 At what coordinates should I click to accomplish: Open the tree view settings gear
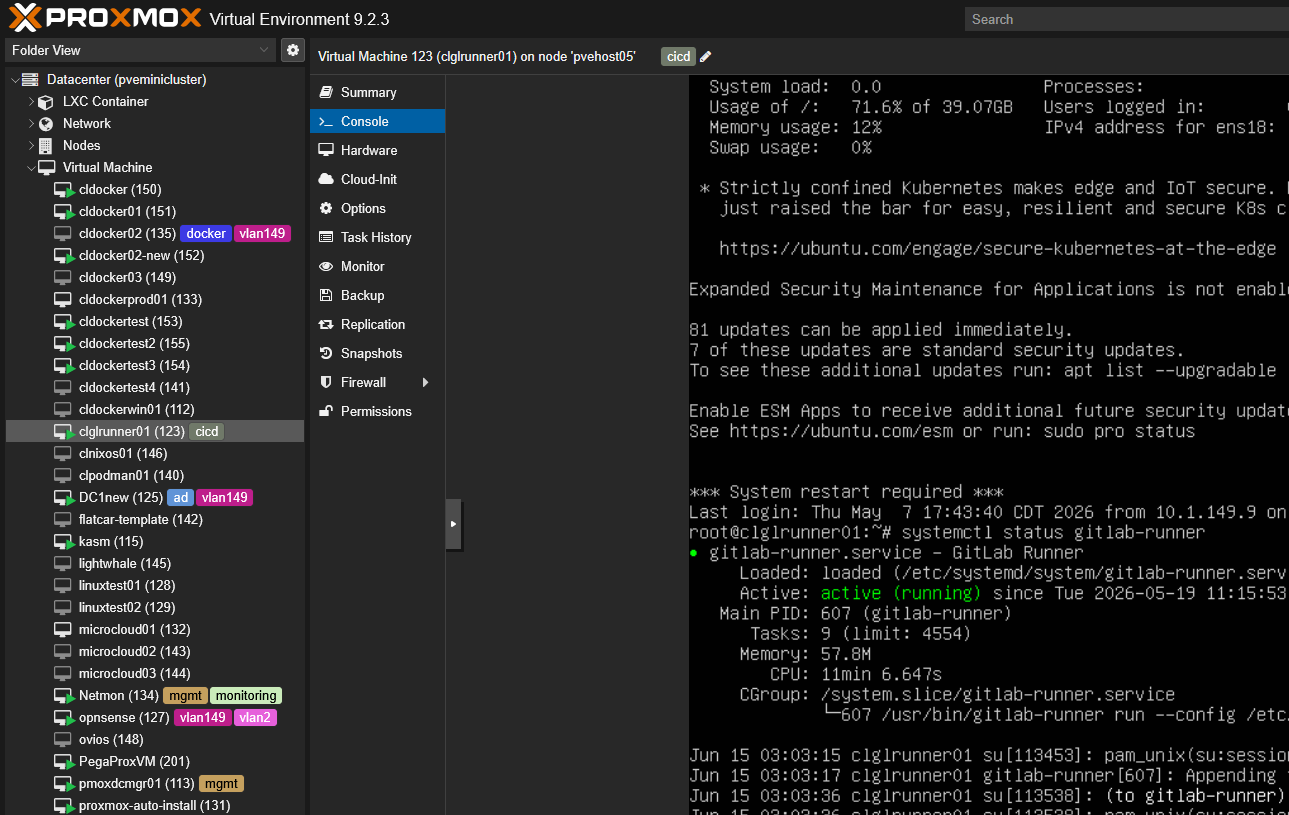tap(293, 50)
